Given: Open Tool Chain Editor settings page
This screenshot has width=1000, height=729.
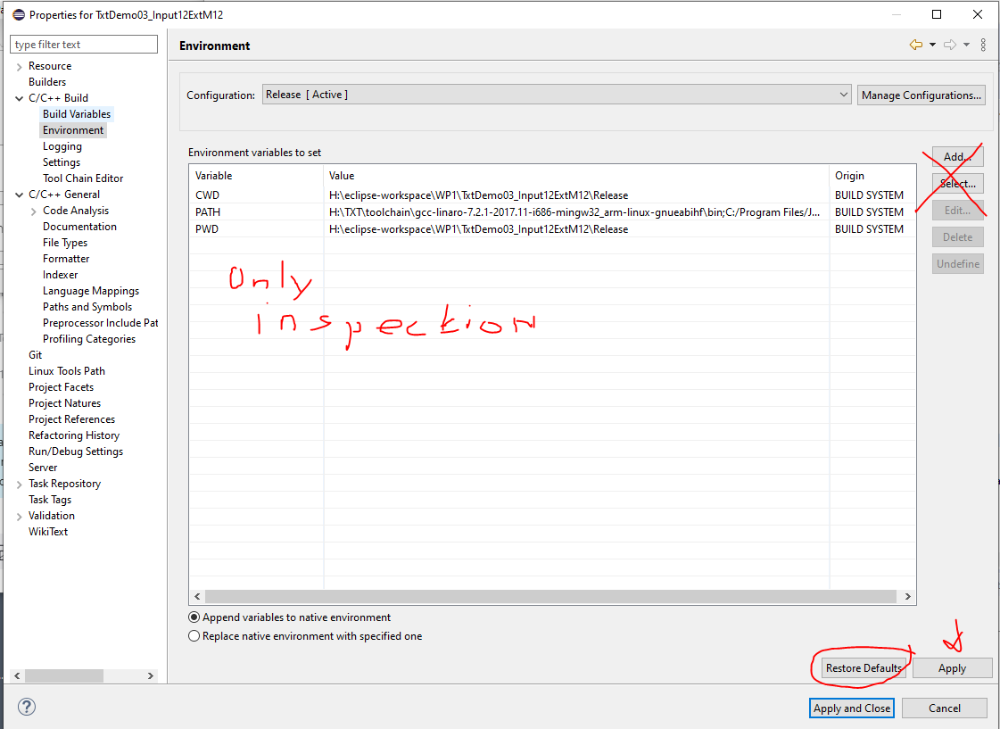Looking at the screenshot, I should (83, 178).
